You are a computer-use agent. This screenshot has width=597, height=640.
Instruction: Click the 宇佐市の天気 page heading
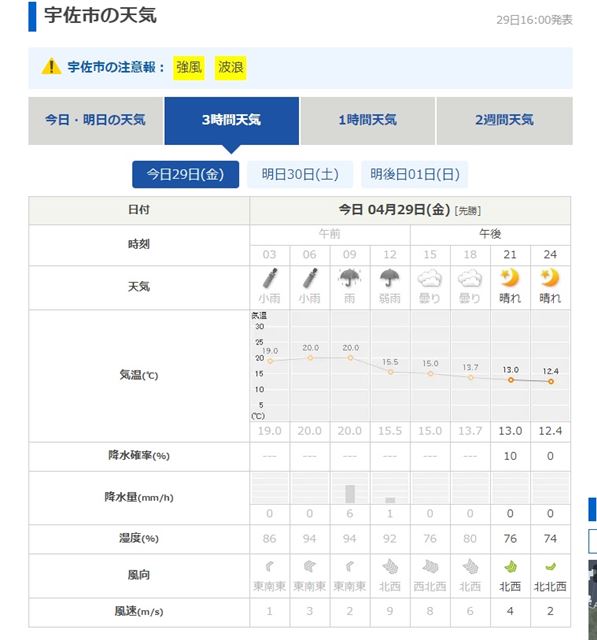(x=100, y=16)
